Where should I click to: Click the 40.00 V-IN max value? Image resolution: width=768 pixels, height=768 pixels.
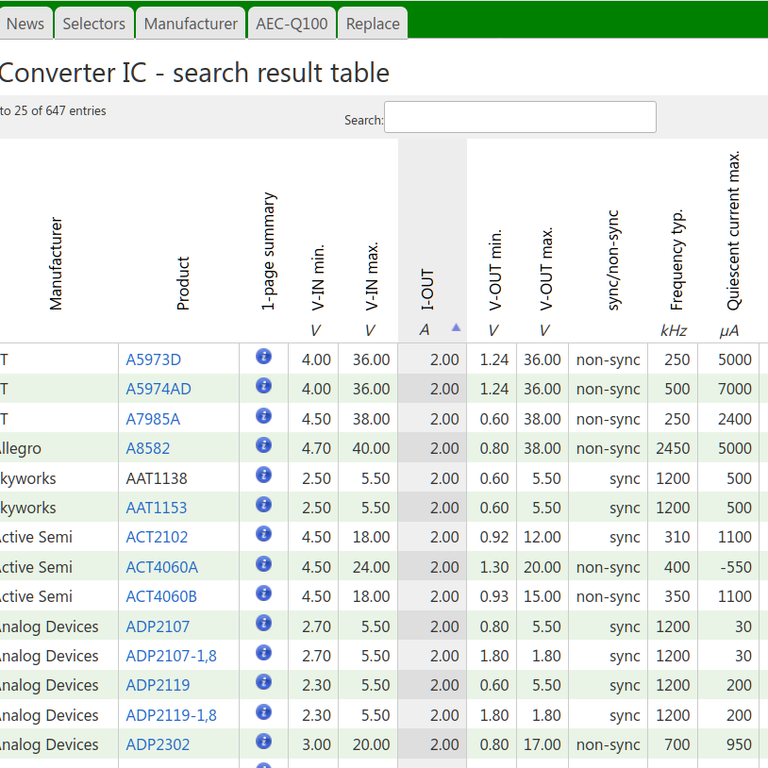point(371,449)
